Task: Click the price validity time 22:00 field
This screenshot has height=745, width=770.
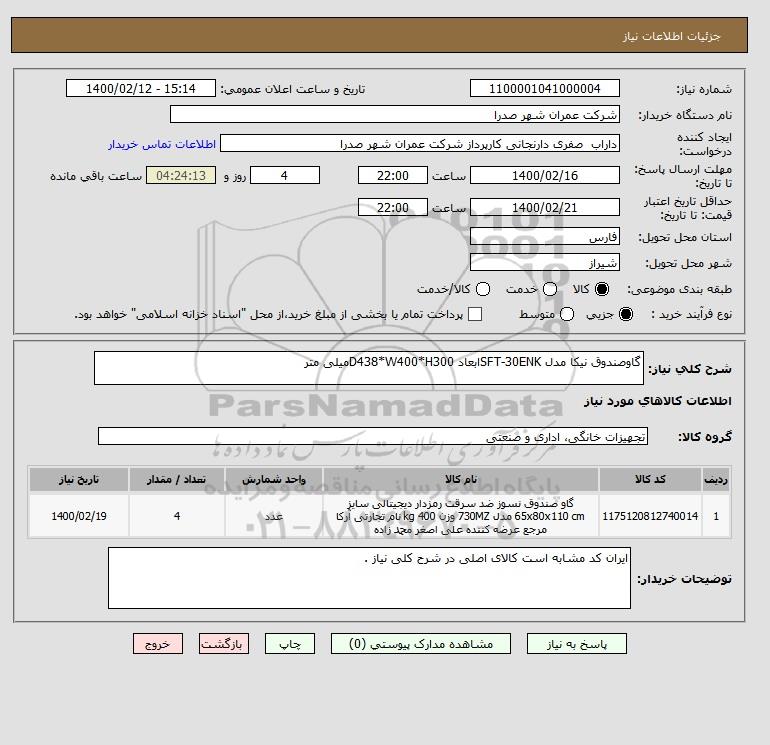Action: click(393, 207)
